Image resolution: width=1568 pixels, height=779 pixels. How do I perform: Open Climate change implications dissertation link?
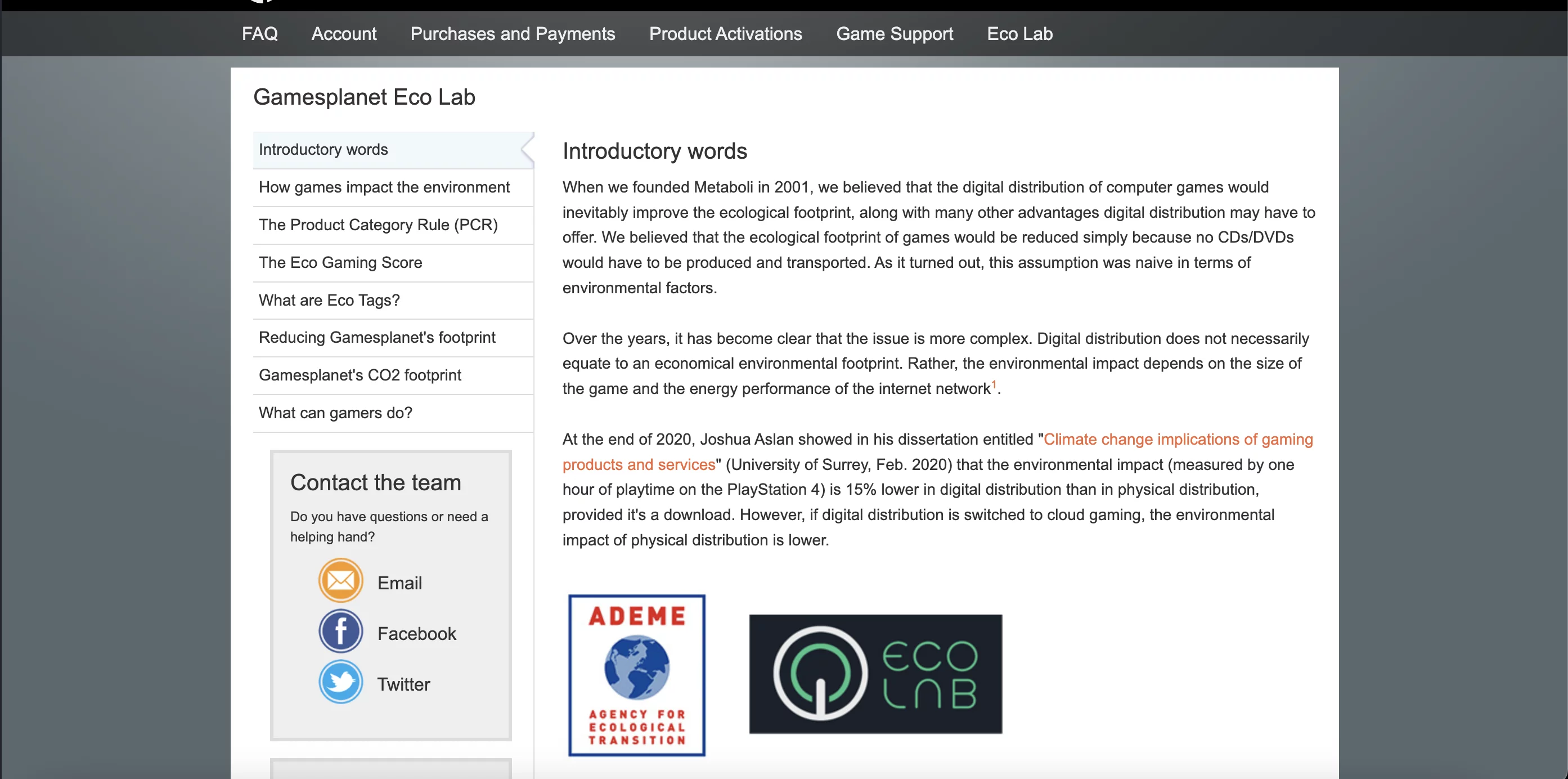pyautogui.click(x=1177, y=439)
